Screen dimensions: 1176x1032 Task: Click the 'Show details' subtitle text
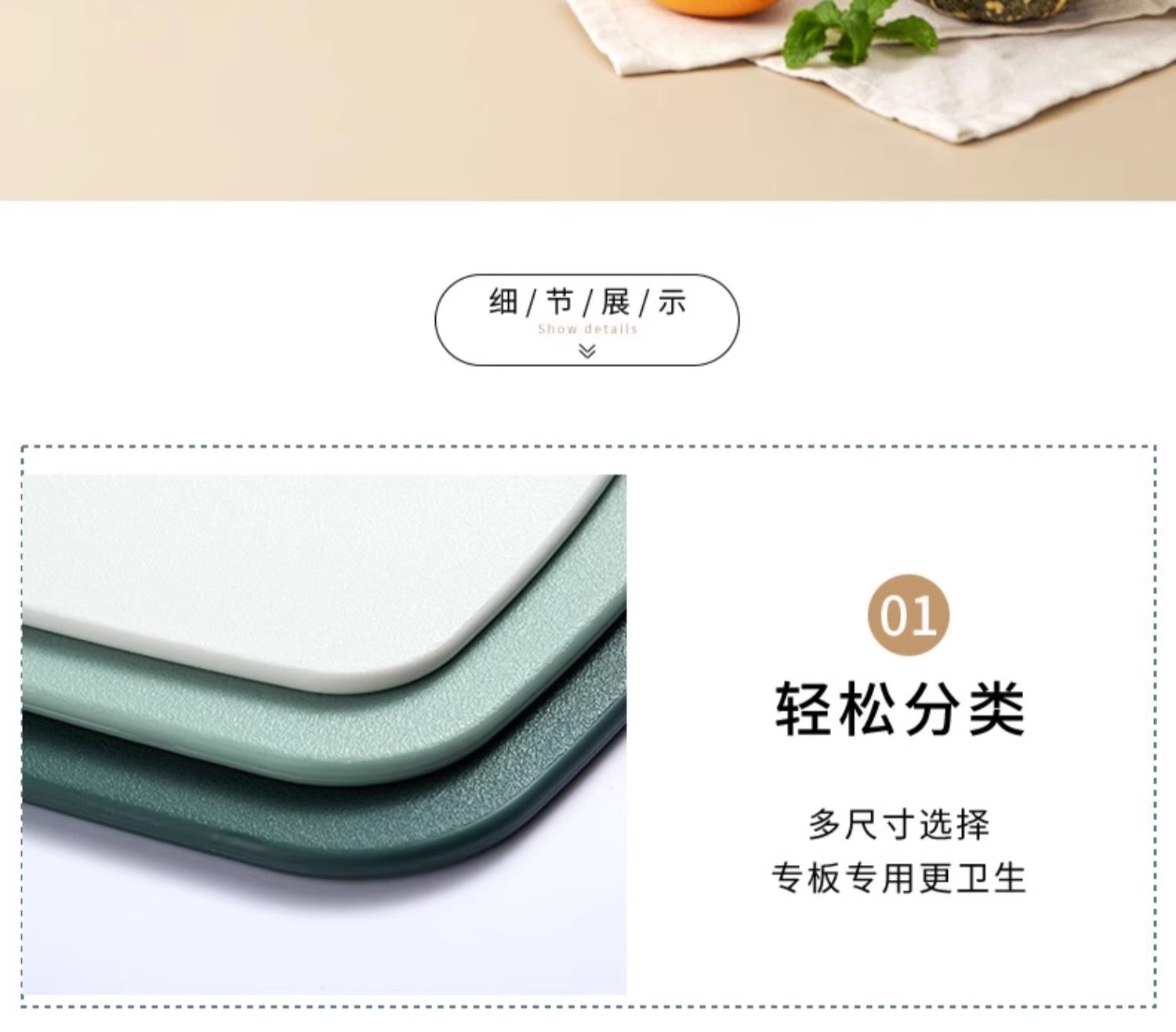click(587, 329)
